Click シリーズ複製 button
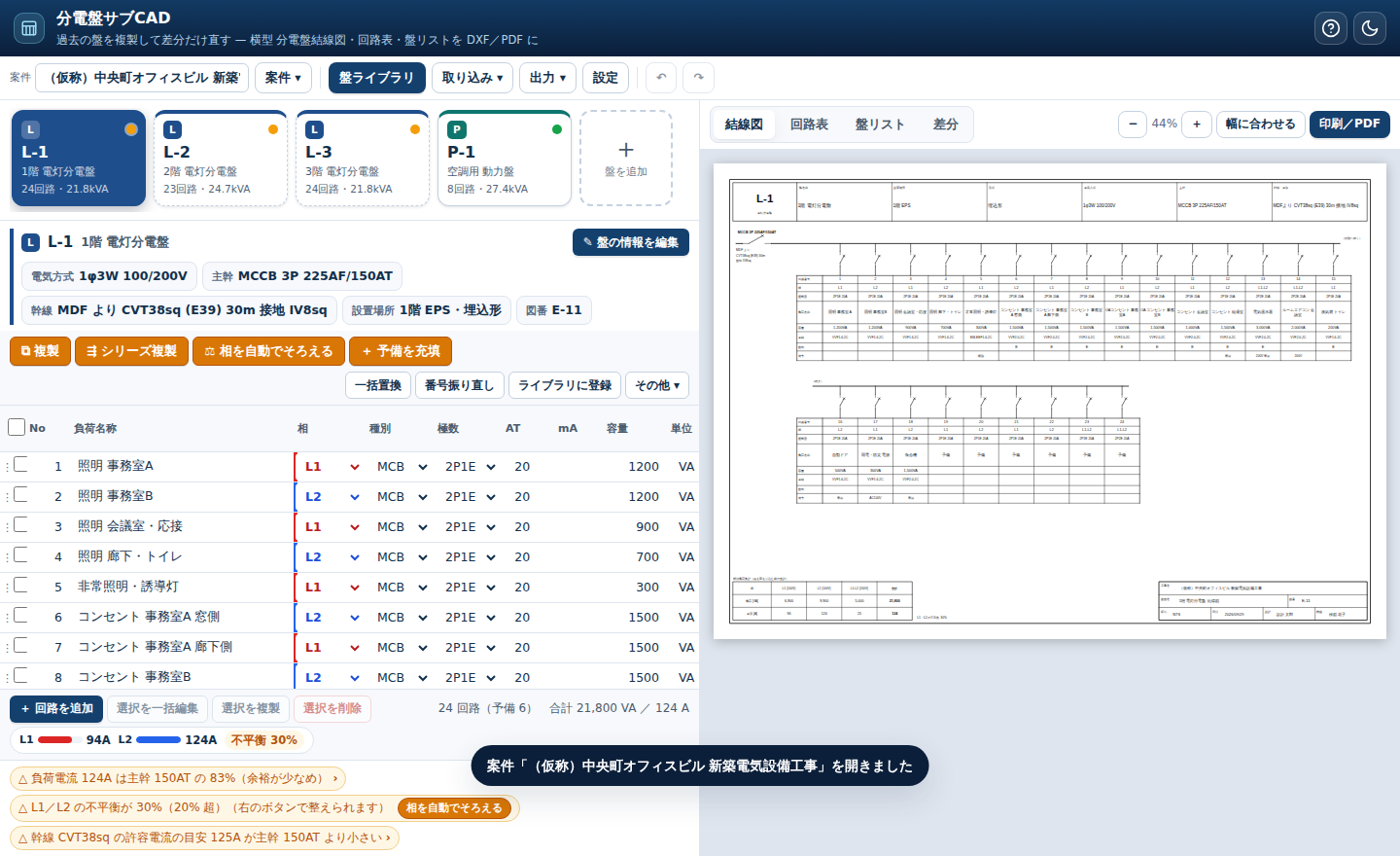Screen dimensions: 1400x856 coord(133,351)
